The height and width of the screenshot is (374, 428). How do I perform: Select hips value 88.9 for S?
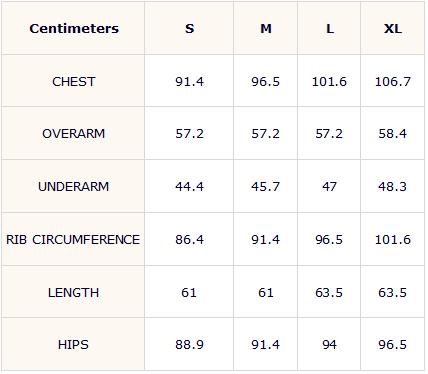[189, 344]
